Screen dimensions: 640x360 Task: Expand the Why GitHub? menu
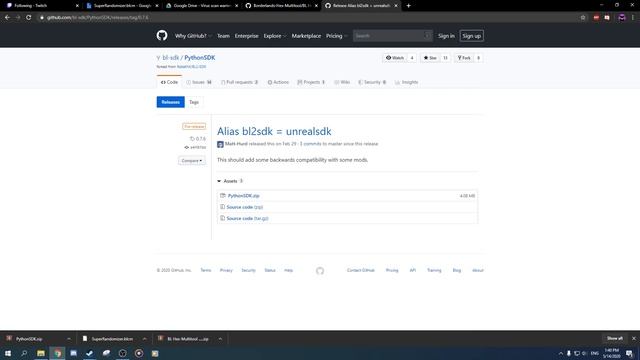(x=193, y=36)
